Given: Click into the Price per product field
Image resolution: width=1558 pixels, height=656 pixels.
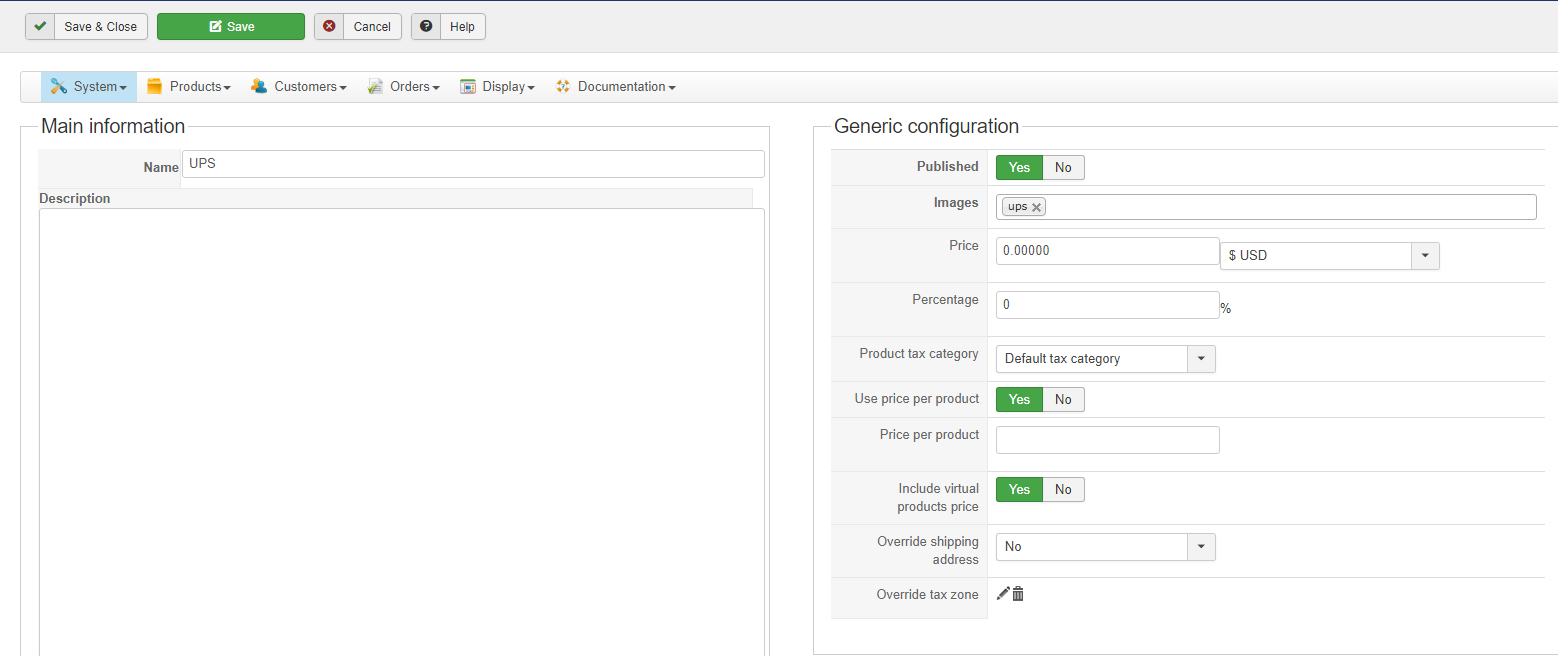Looking at the screenshot, I should click(1107, 440).
